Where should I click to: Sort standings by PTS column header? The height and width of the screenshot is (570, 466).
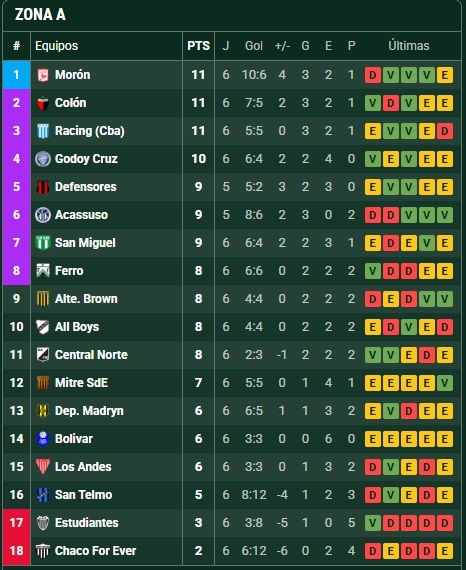pos(198,46)
